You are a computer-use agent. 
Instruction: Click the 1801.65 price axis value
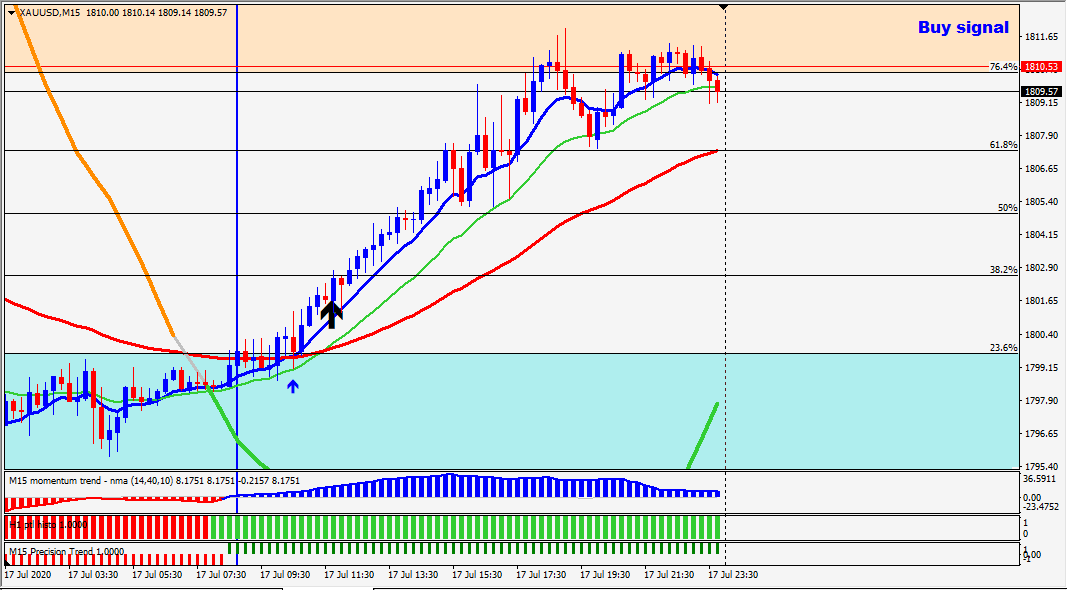click(1041, 301)
